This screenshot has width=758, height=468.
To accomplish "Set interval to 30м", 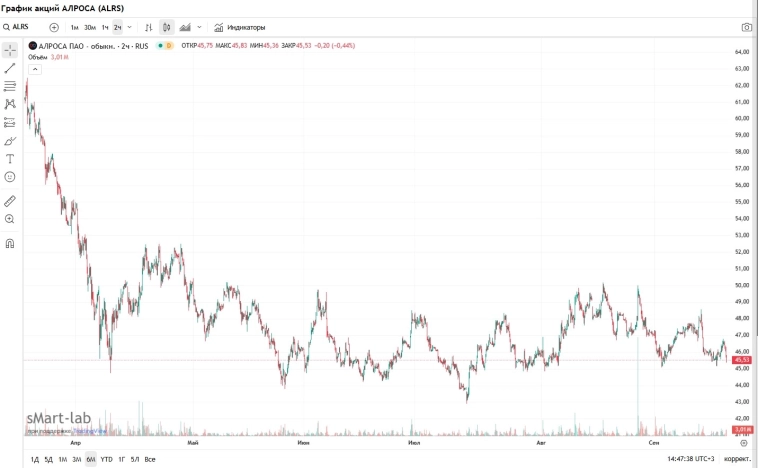I will [90, 27].
